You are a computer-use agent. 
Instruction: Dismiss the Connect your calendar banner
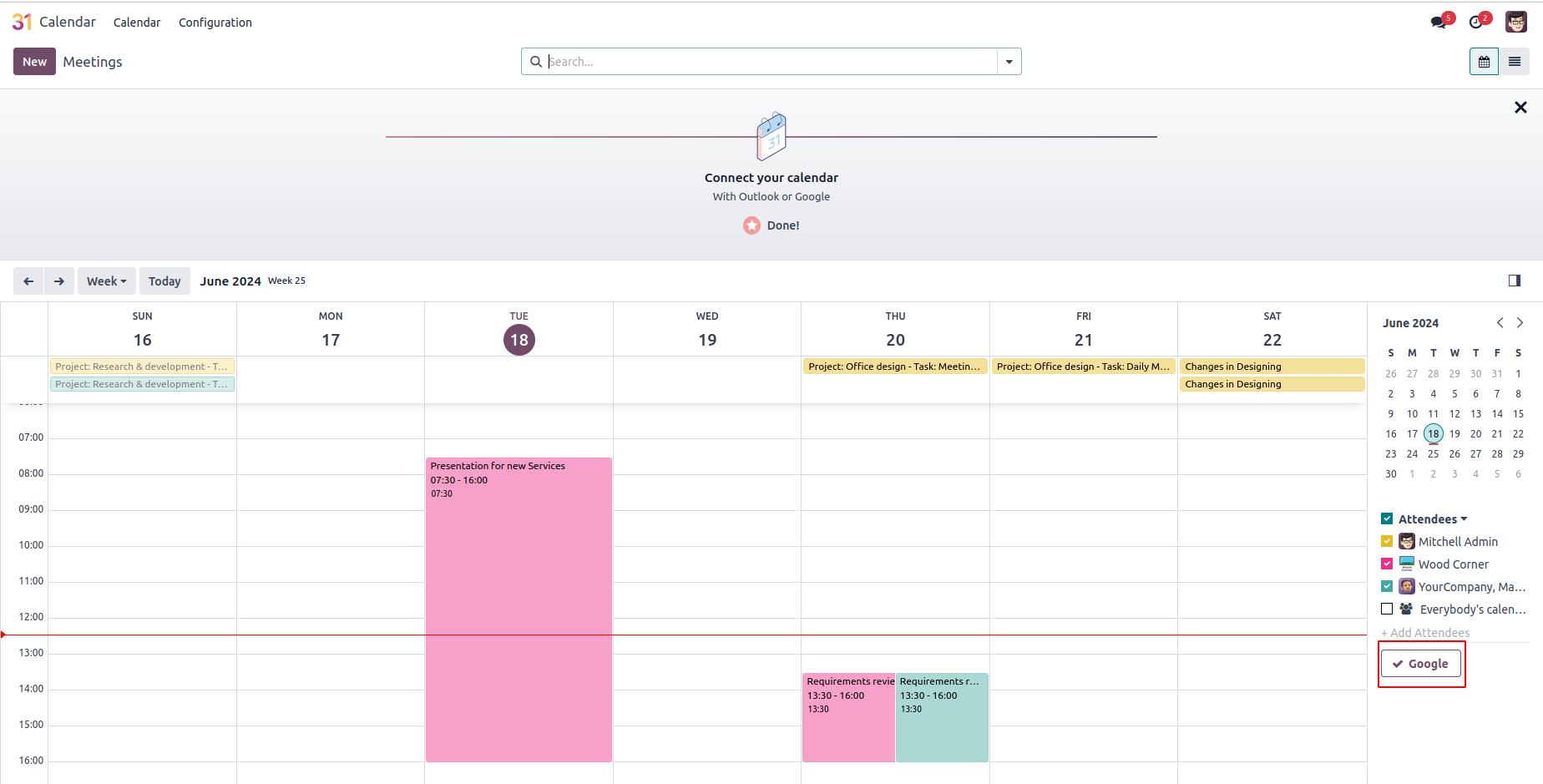click(x=1520, y=108)
